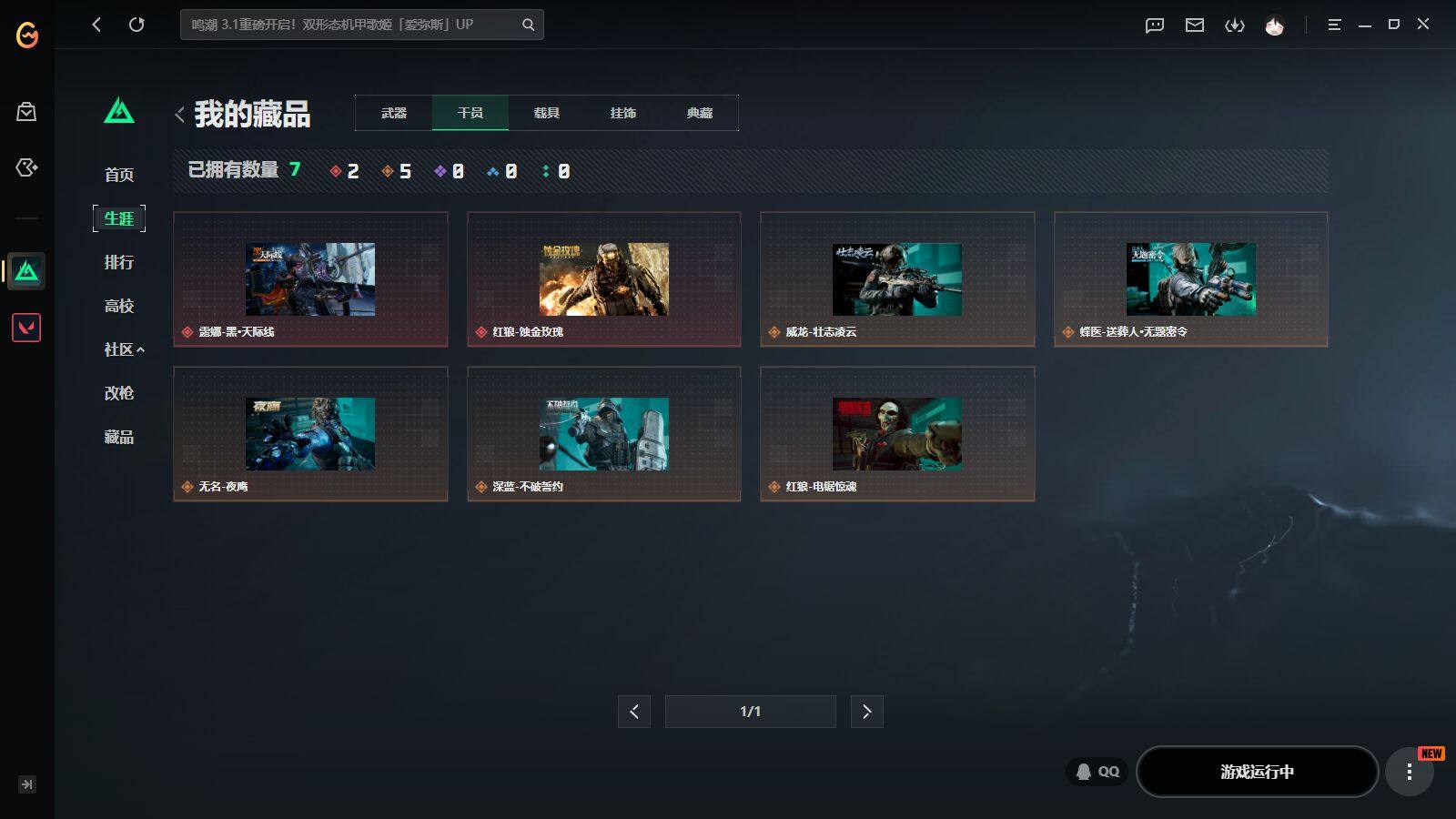Open the 无名-夜鹰 skin card

click(x=310, y=434)
